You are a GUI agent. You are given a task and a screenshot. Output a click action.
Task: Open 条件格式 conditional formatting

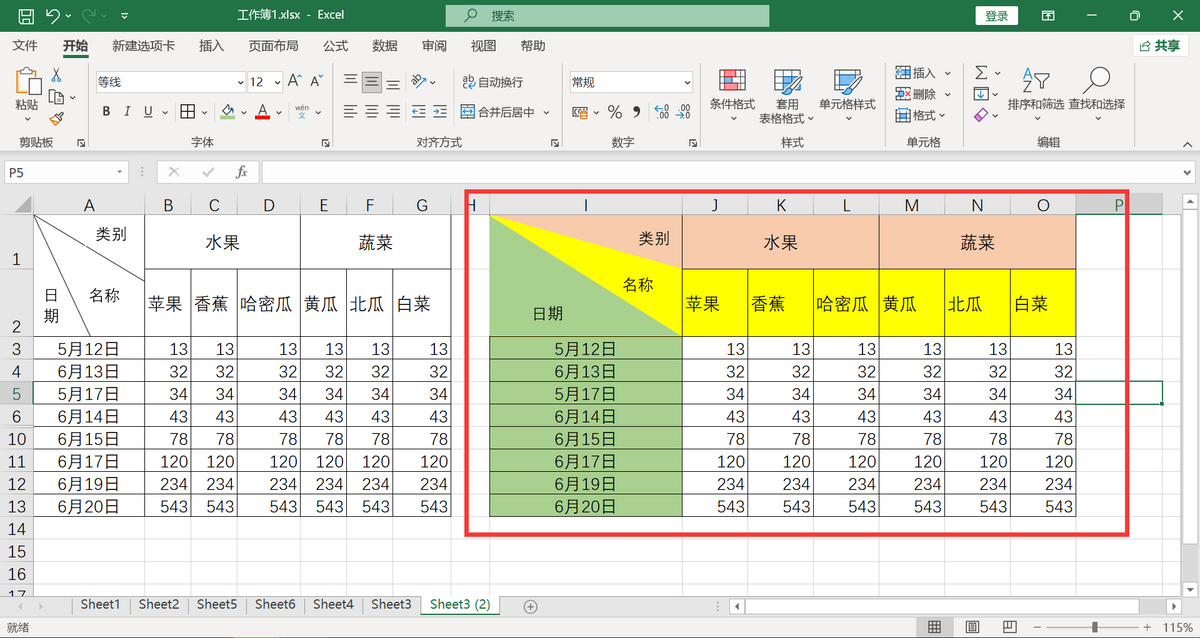(x=732, y=94)
